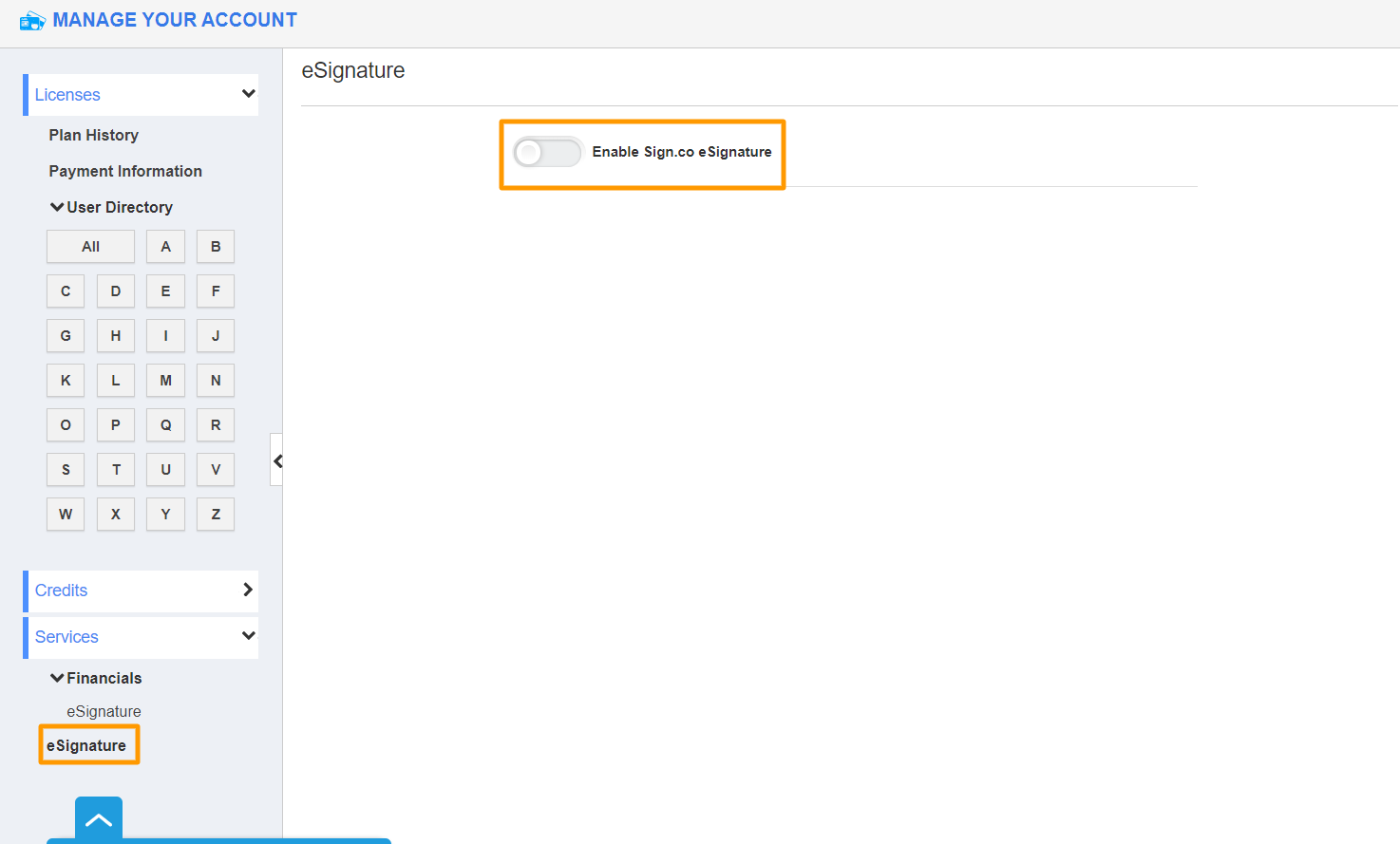Choose letter K in user directory
Image resolution: width=1400 pixels, height=844 pixels.
click(x=66, y=381)
